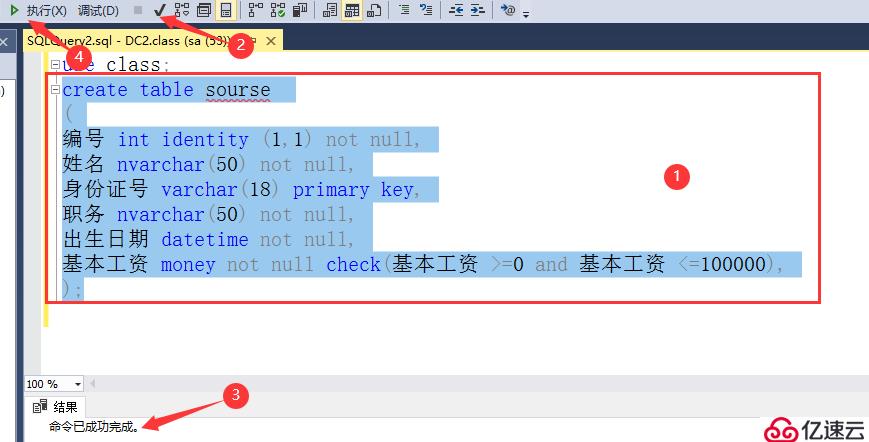Toggle IntelliSense Enabled toolbar button
This screenshot has height=442, width=869.
tap(226, 10)
